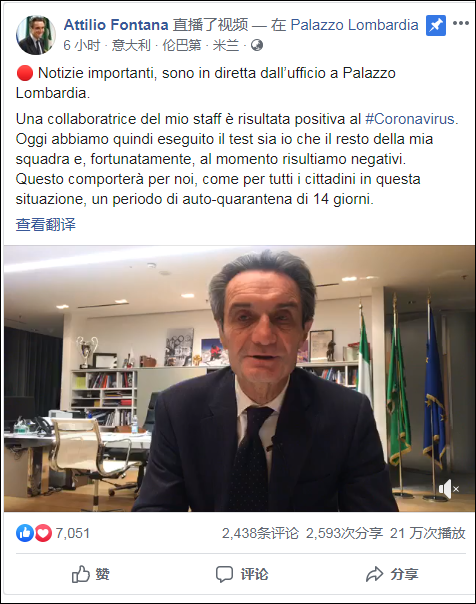View the 2,438条评论 comments
This screenshot has height=604, width=476.
(x=260, y=533)
